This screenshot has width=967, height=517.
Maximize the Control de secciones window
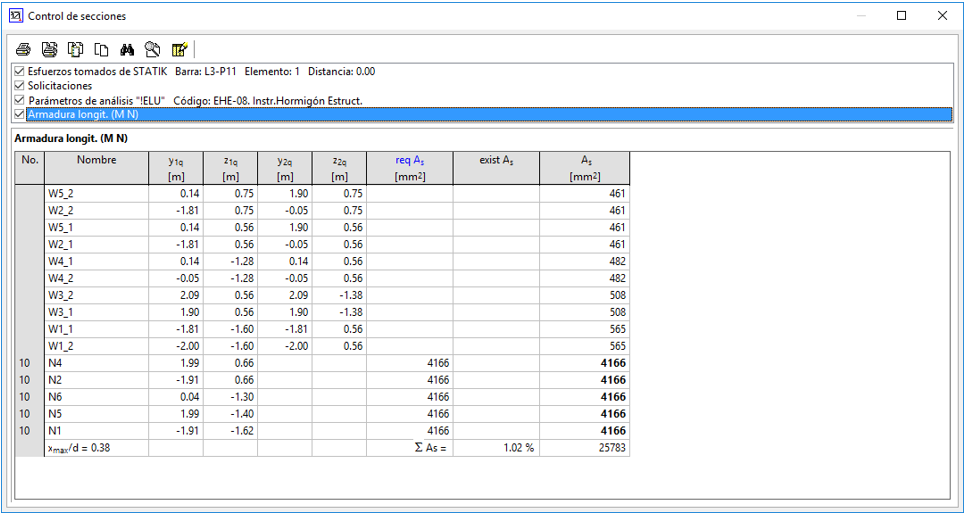[901, 16]
